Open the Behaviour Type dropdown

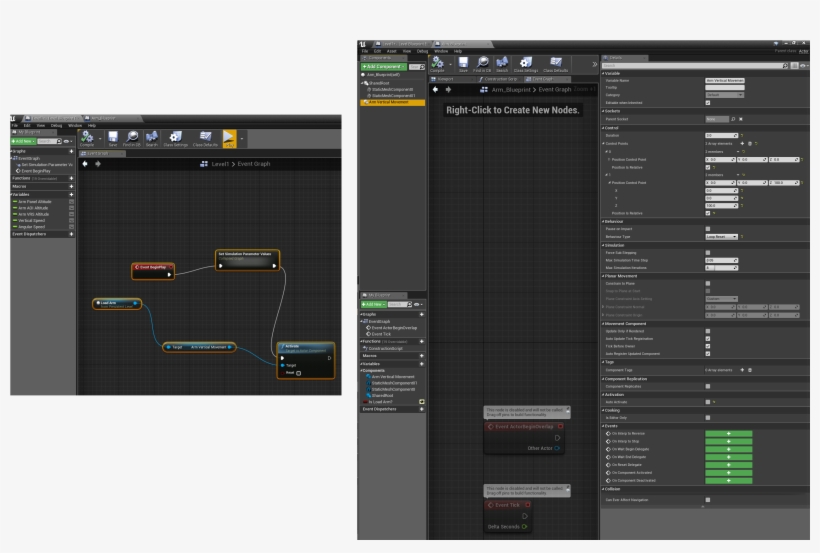click(721, 236)
